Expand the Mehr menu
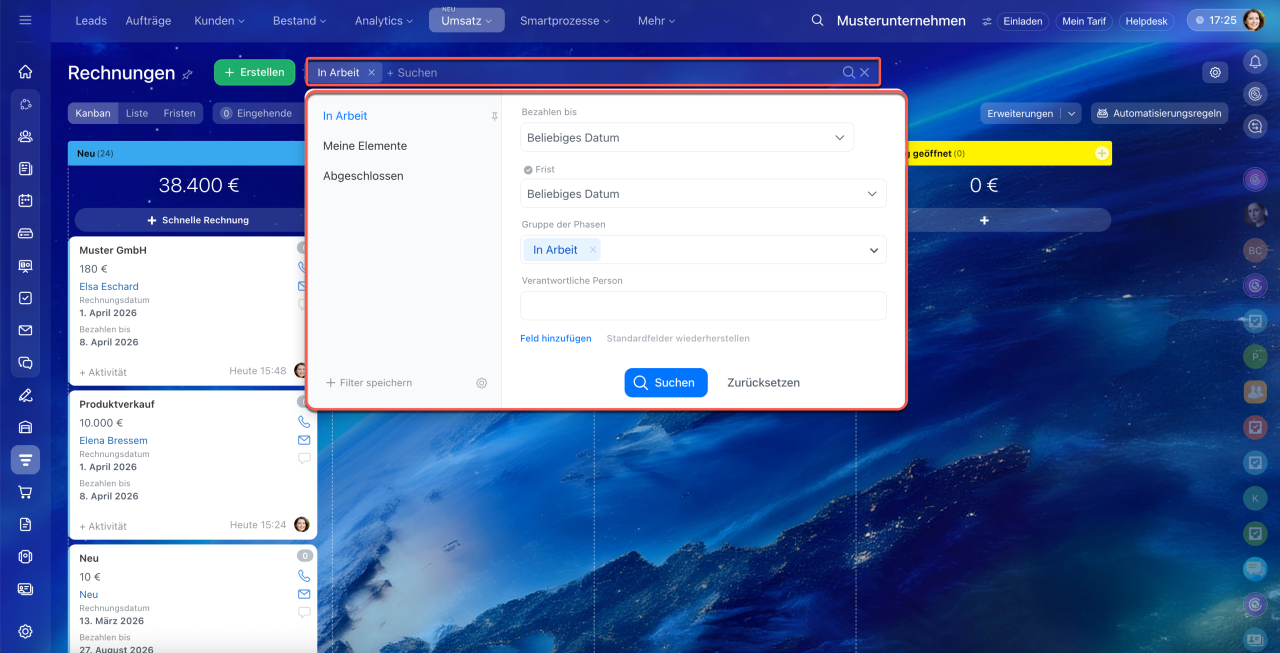Viewport: 1280px width, 653px height. (x=656, y=20)
